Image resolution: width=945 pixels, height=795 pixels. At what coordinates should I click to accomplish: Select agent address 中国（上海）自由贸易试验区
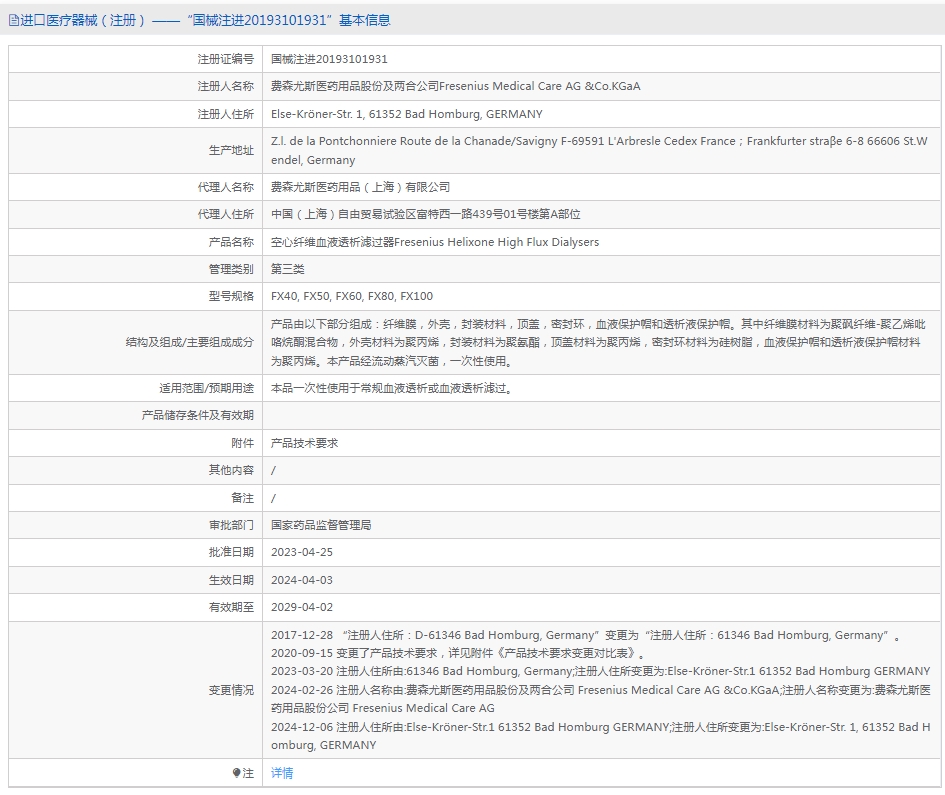click(x=425, y=214)
